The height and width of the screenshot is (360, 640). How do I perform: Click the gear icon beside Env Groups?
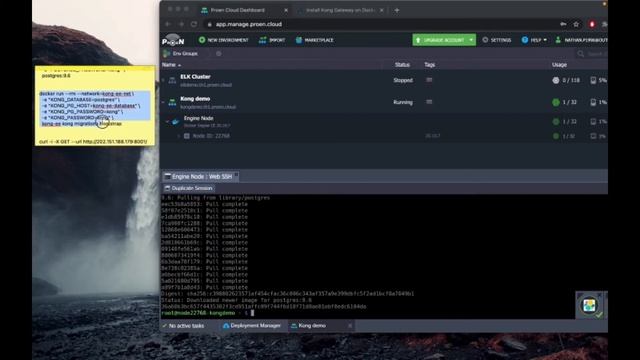pos(219,53)
